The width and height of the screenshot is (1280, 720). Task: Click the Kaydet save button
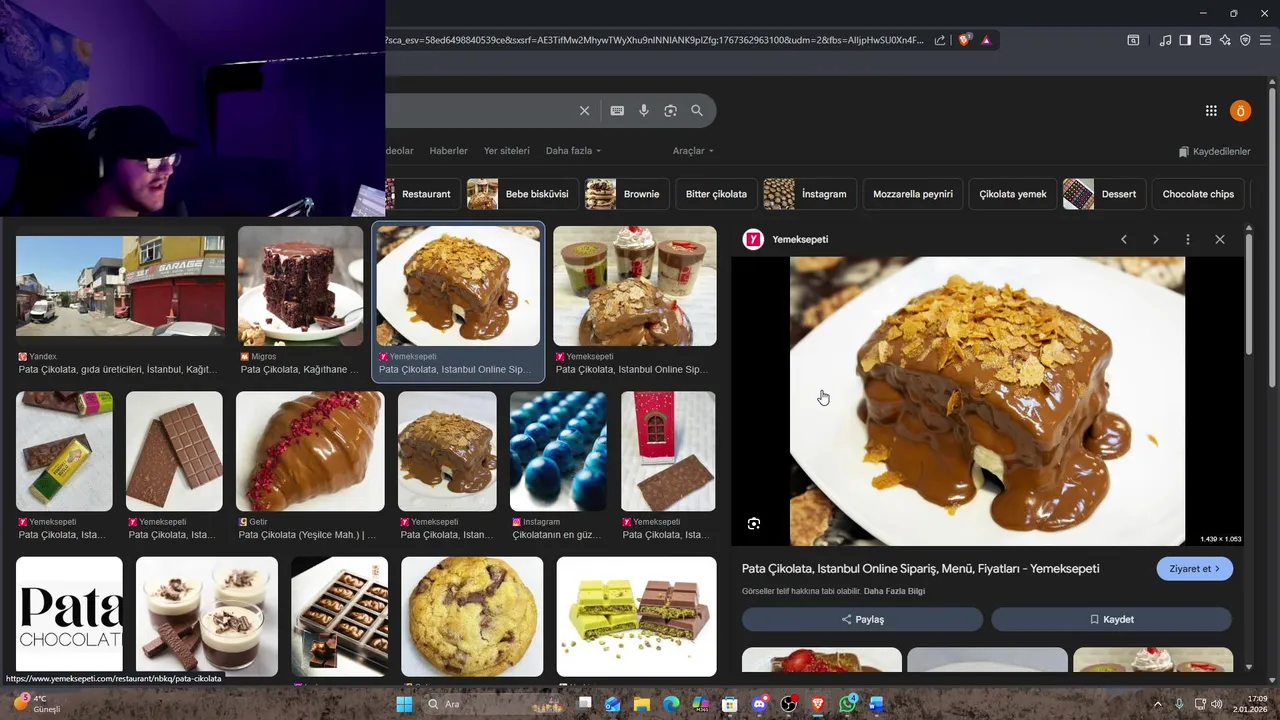point(1111,619)
